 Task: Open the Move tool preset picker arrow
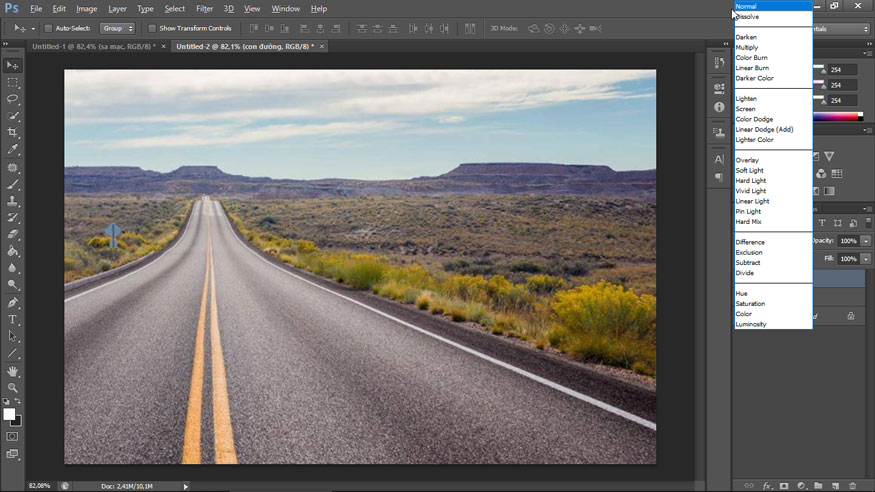[x=33, y=28]
